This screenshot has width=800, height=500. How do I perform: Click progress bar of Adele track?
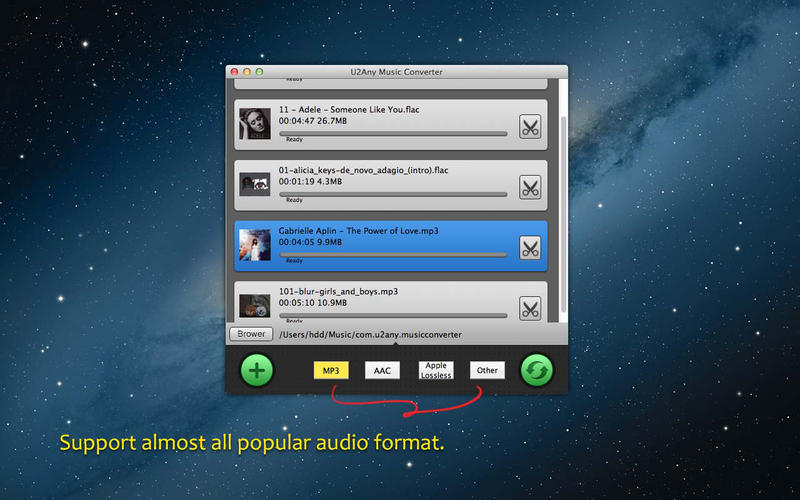click(393, 134)
